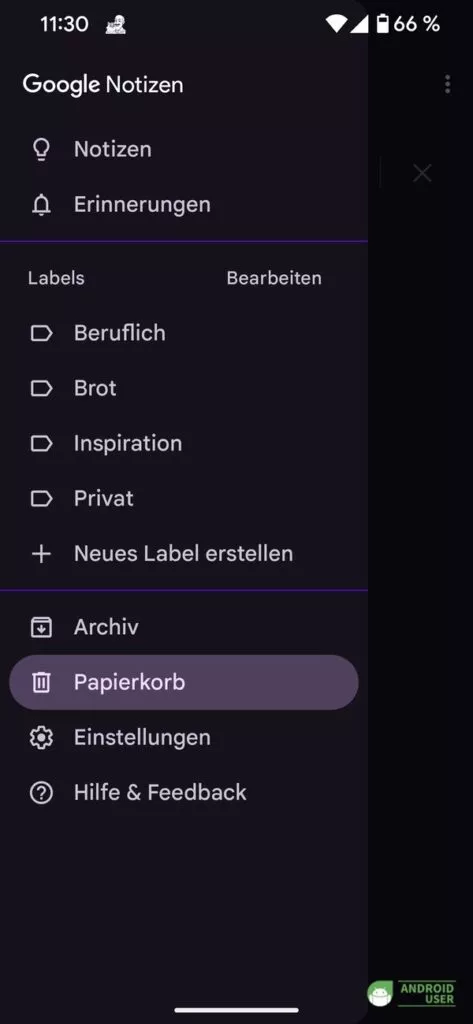Click the plus icon for new label
473x1024 pixels.
[x=41, y=554]
